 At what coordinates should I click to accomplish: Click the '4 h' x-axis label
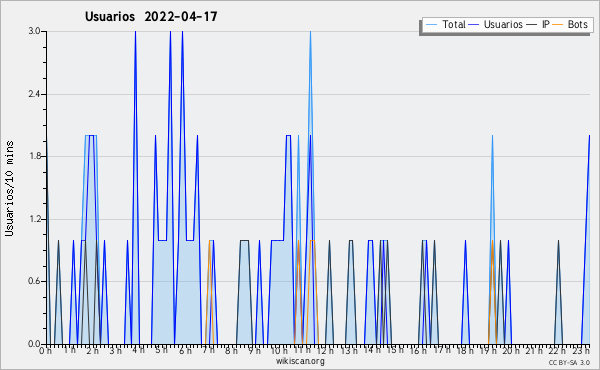coord(139,350)
